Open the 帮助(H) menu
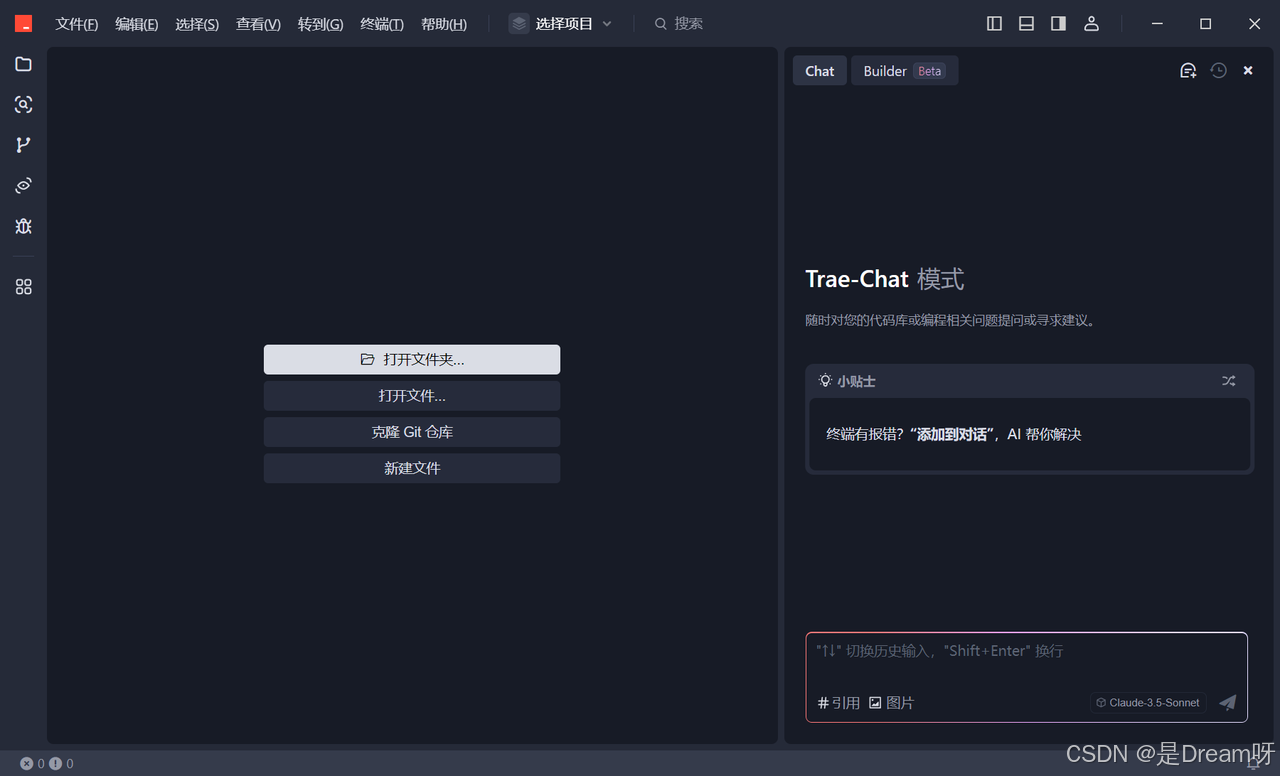This screenshot has width=1280, height=776. (x=444, y=24)
